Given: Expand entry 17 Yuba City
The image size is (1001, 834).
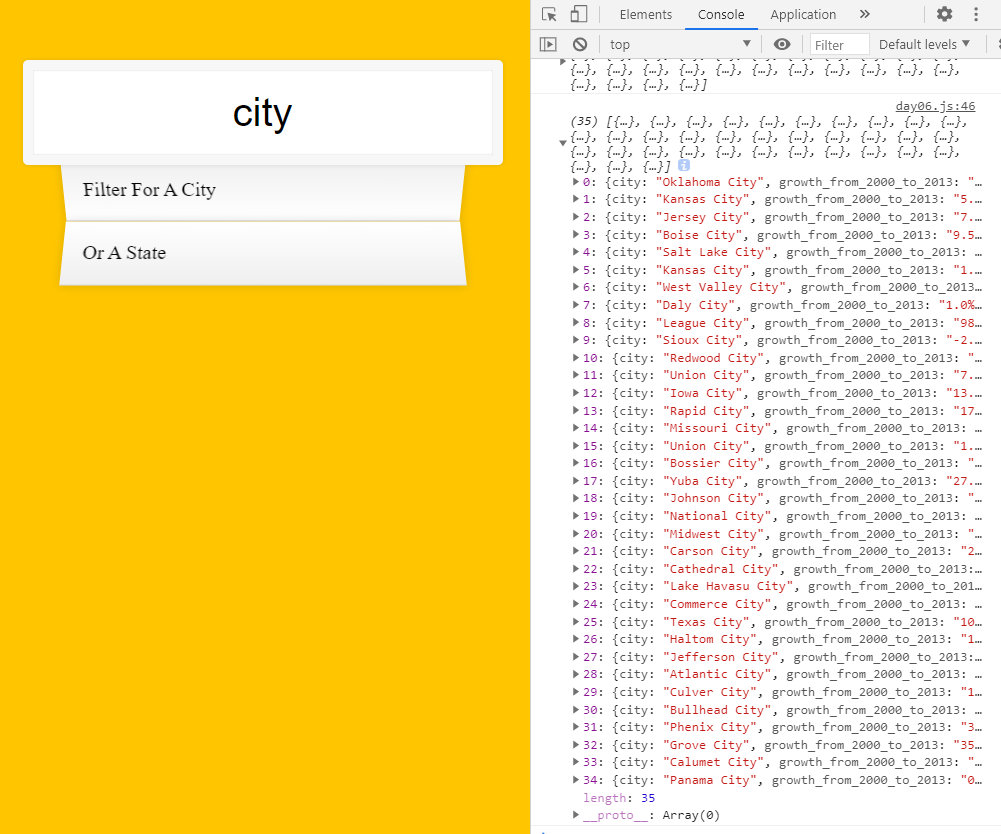Looking at the screenshot, I should point(576,481).
